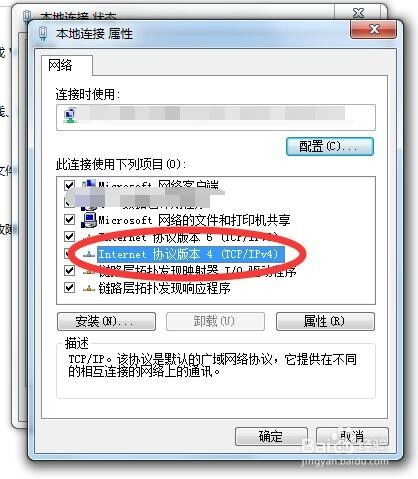This screenshot has height=479, width=418.
Task: Click the network adapter icon under 连接时使用
Action: (x=70, y=115)
